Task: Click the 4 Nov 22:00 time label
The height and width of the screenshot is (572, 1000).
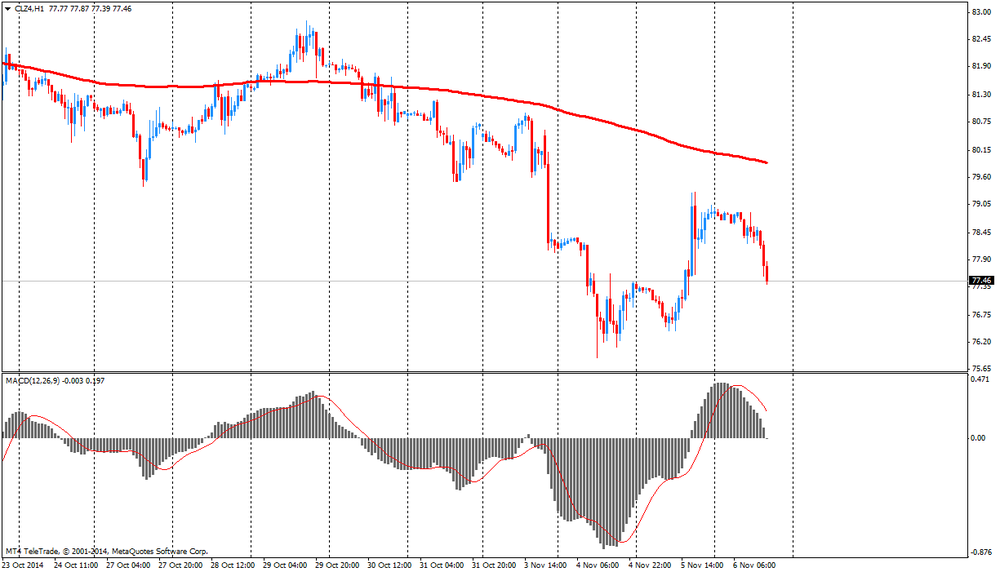Action: click(x=650, y=565)
